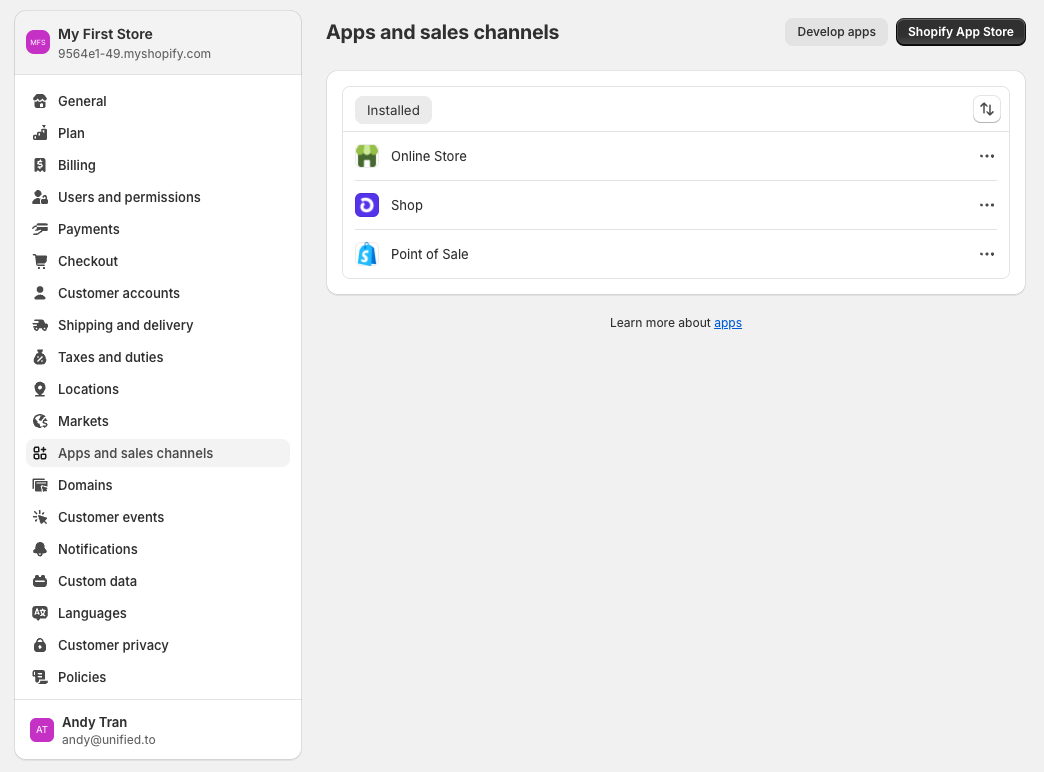
Task: Open Shipping and delivery settings
Action: pos(158,325)
